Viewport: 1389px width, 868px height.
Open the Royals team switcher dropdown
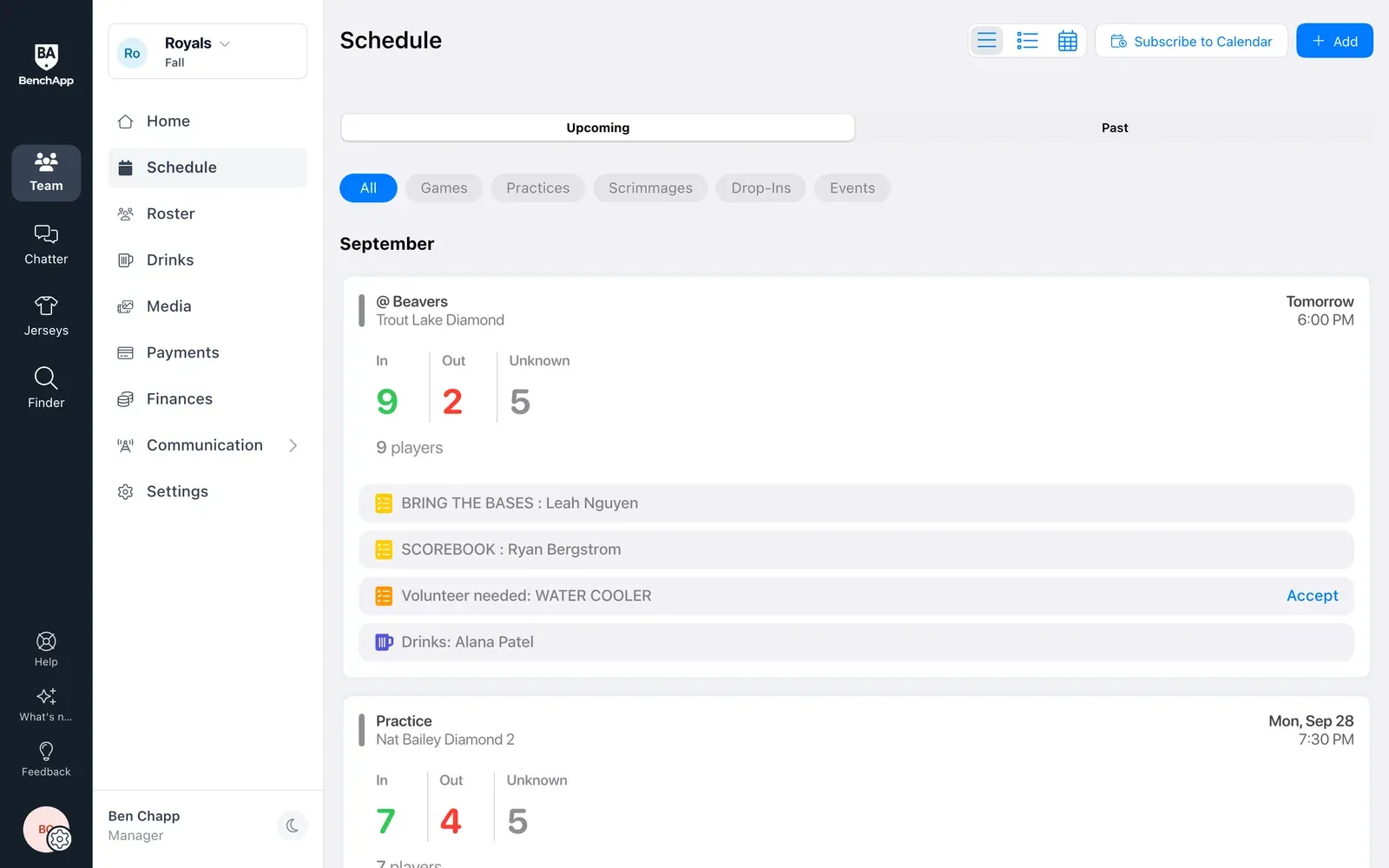click(207, 51)
